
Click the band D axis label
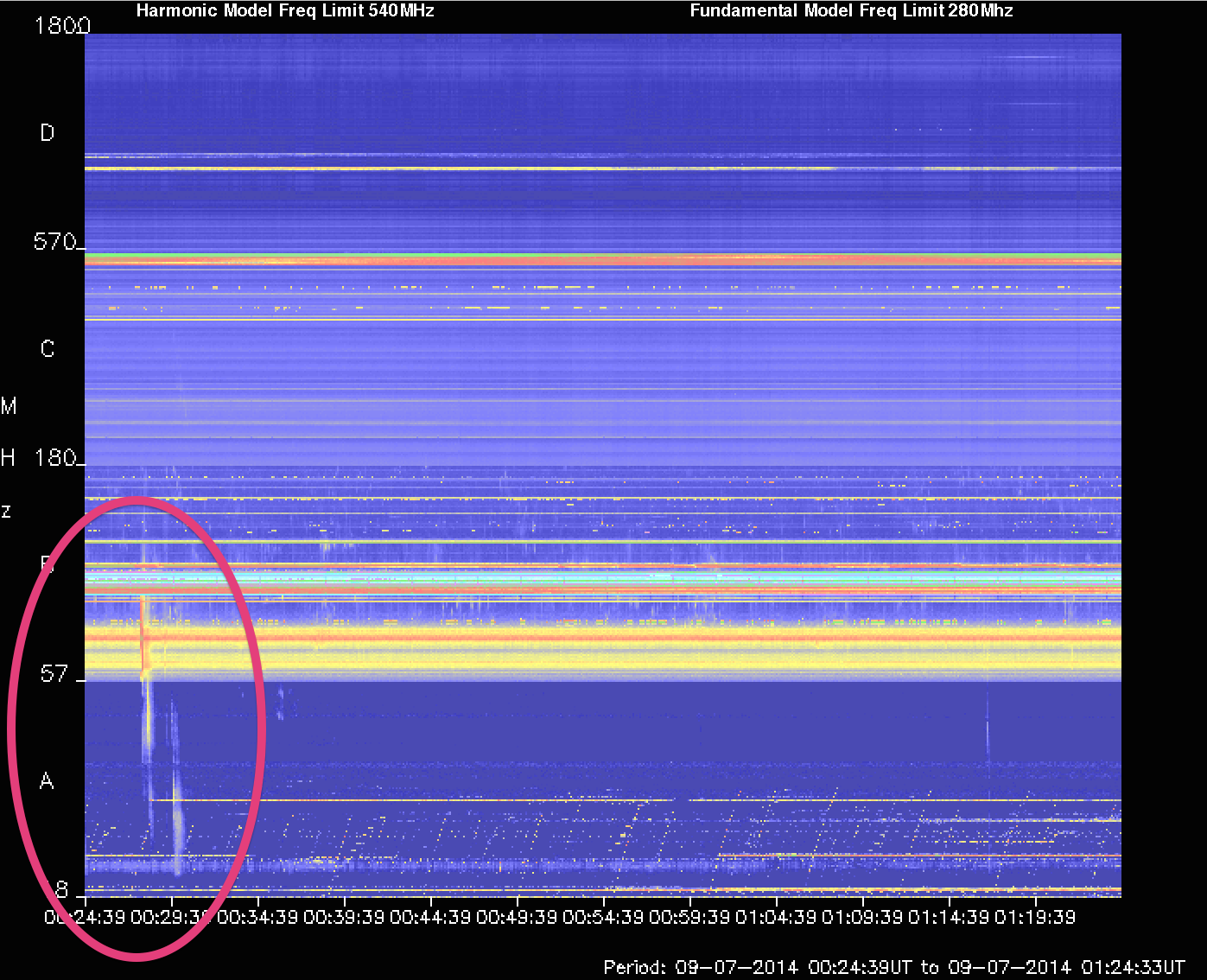(x=48, y=133)
